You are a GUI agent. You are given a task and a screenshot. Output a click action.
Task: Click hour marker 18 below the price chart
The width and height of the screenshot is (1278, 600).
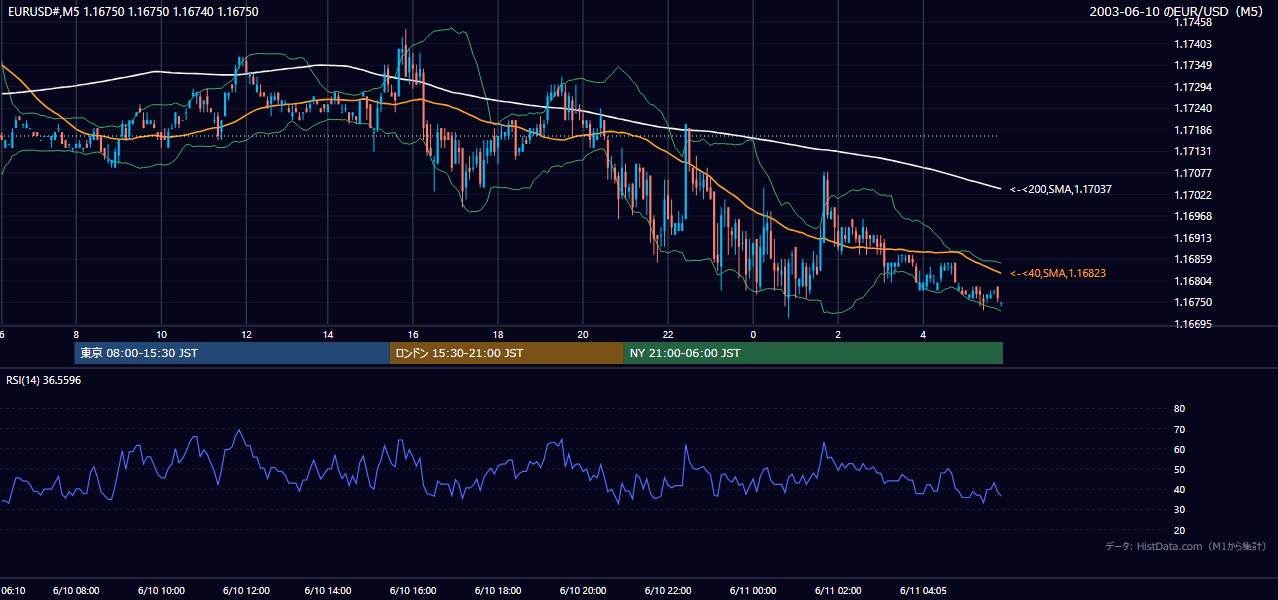tap(498, 334)
